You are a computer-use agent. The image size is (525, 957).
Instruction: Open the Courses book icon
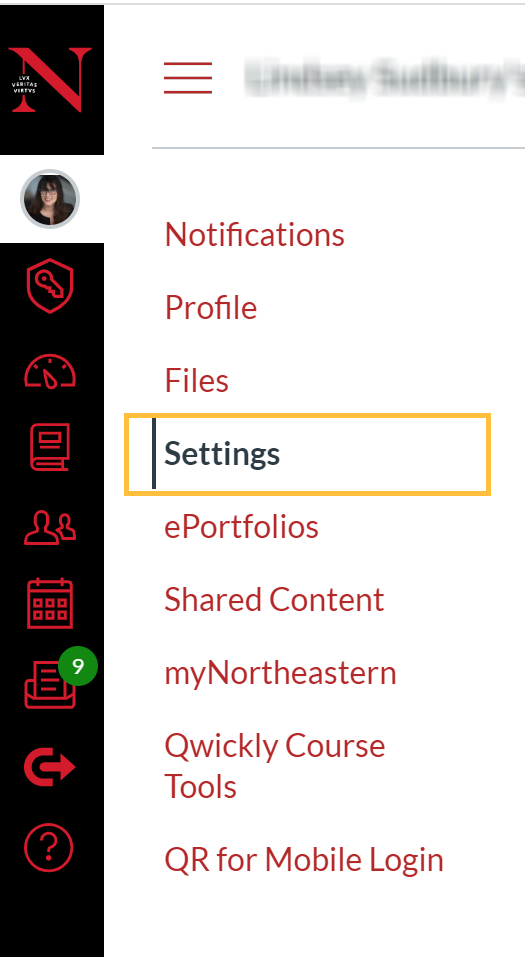click(x=50, y=447)
